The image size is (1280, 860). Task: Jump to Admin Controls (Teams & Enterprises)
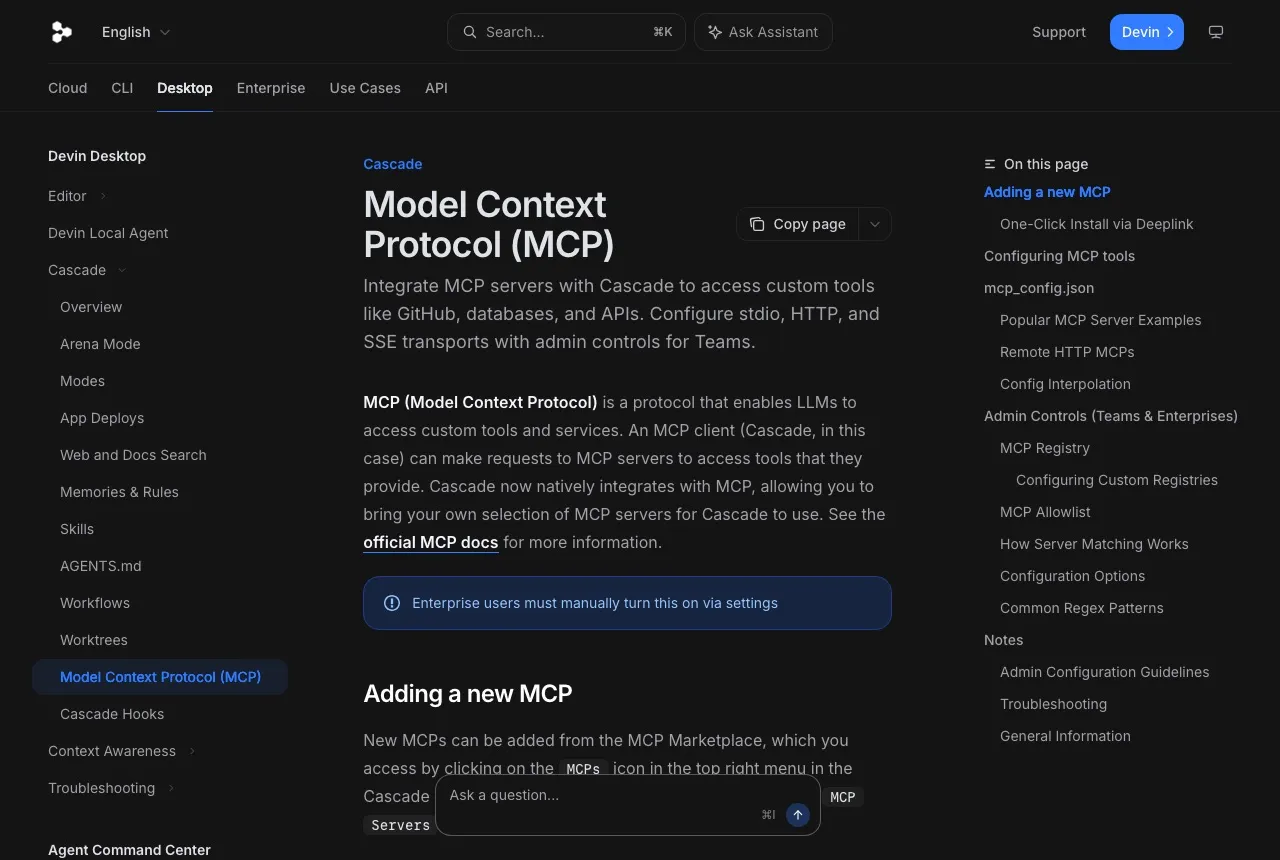pos(1111,416)
